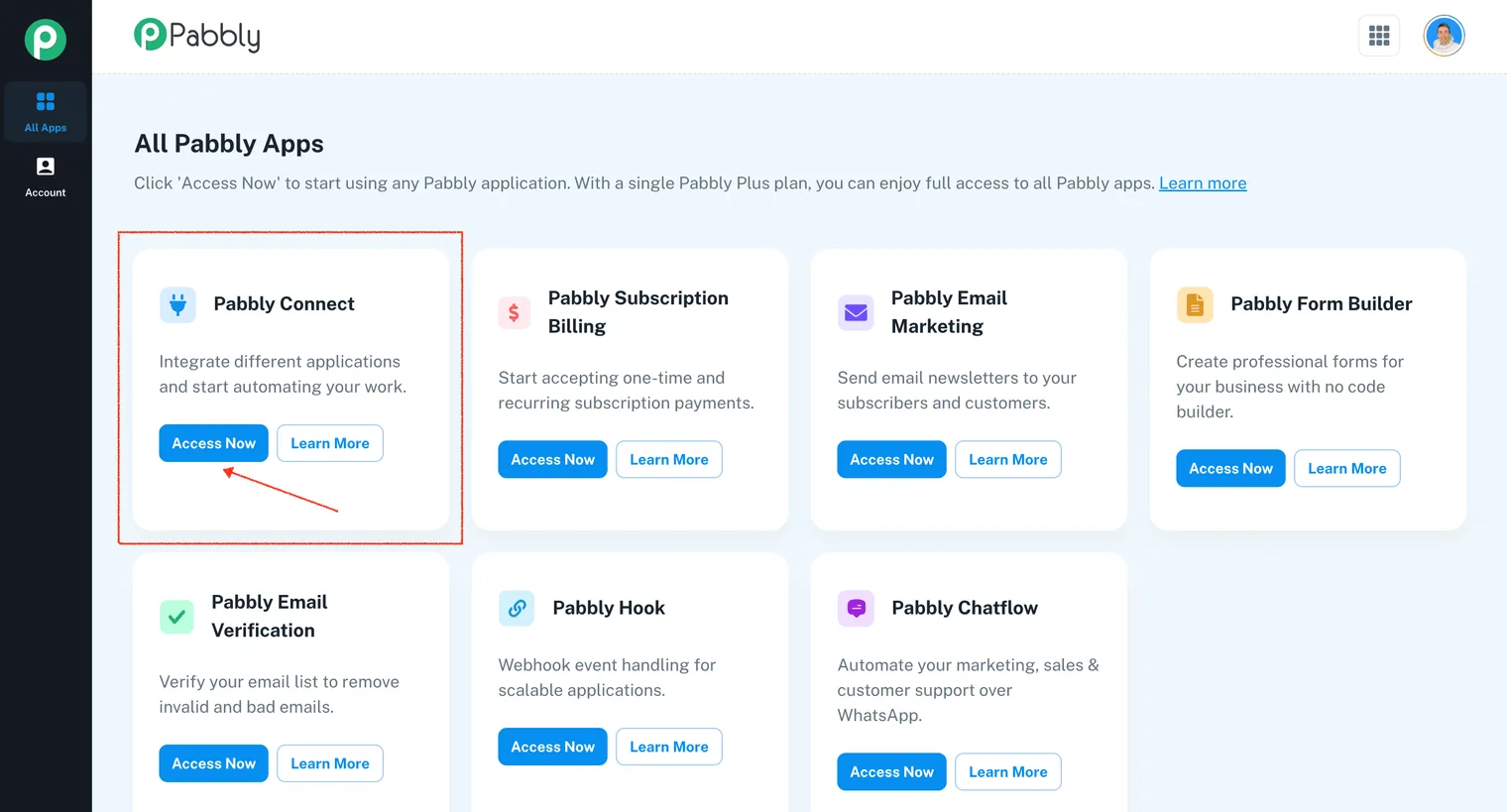Open All Apps in the sidebar

(x=46, y=111)
